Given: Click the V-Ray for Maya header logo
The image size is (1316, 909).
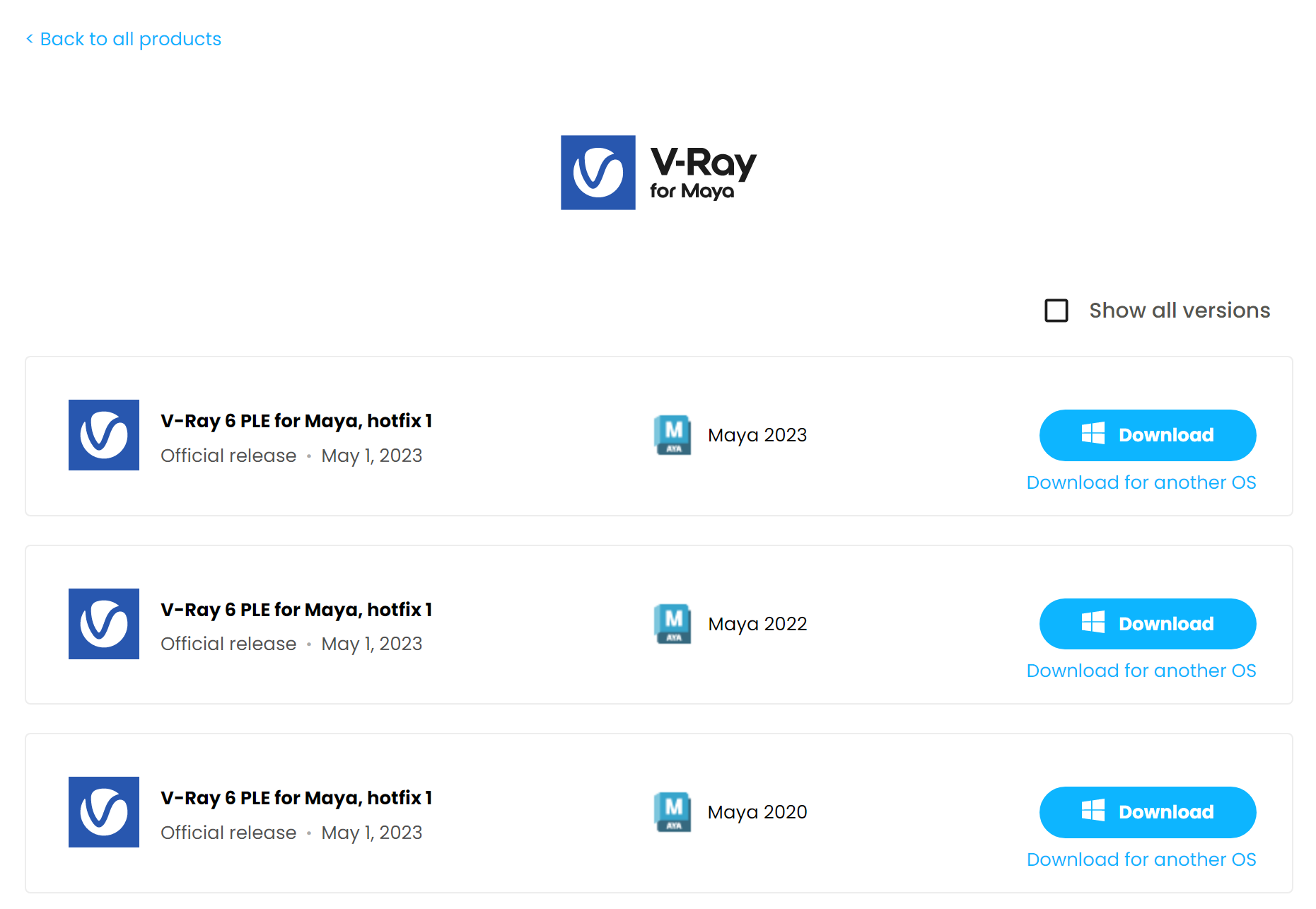Looking at the screenshot, I should pyautogui.click(x=658, y=173).
